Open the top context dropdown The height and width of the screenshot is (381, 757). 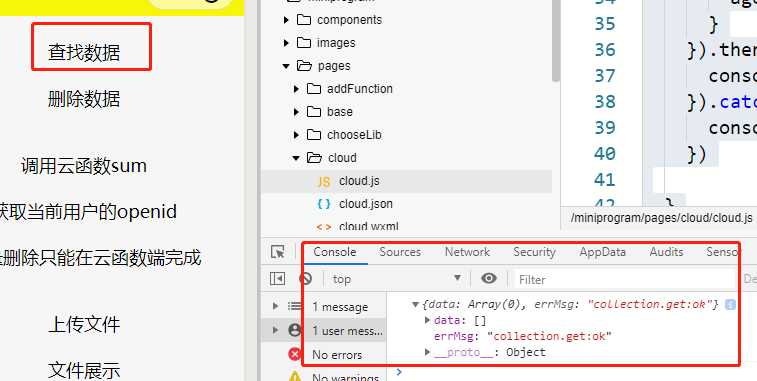(396, 279)
